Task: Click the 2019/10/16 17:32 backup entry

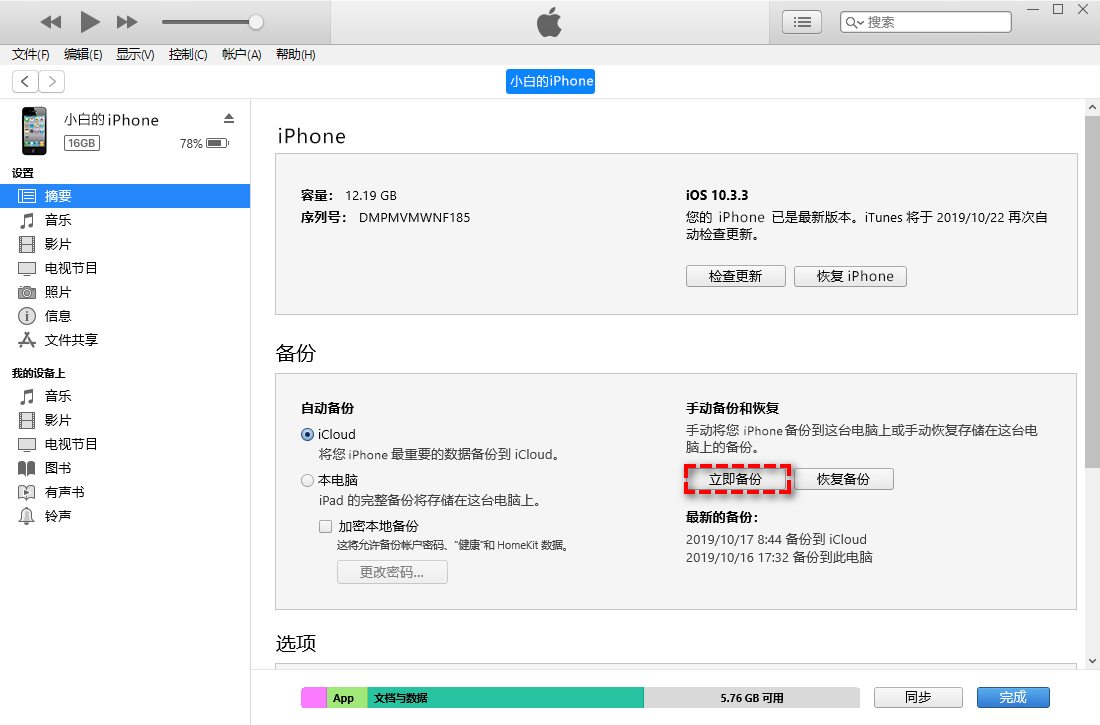Action: (x=779, y=557)
